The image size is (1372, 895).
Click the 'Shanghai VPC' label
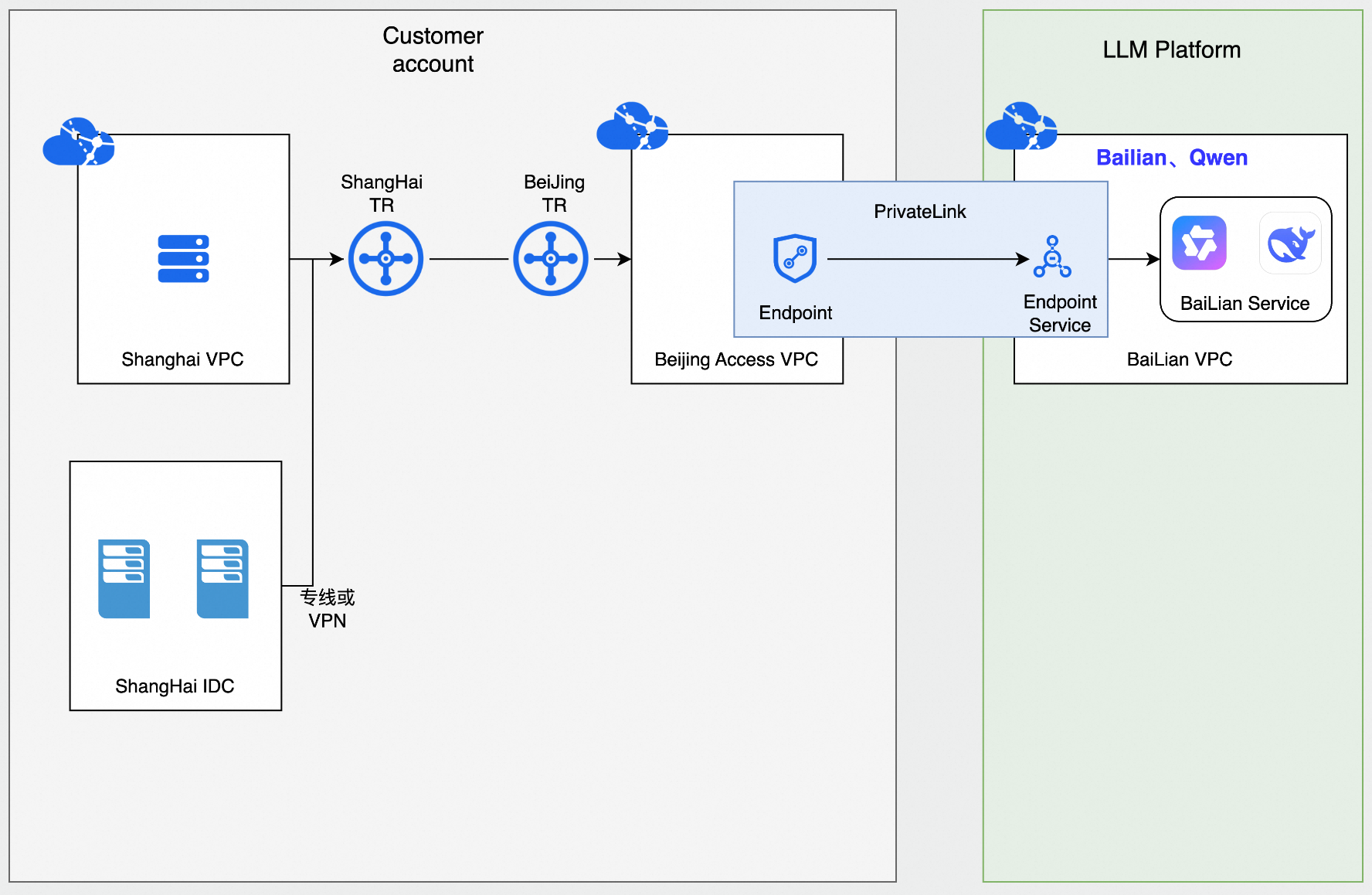coord(182,359)
